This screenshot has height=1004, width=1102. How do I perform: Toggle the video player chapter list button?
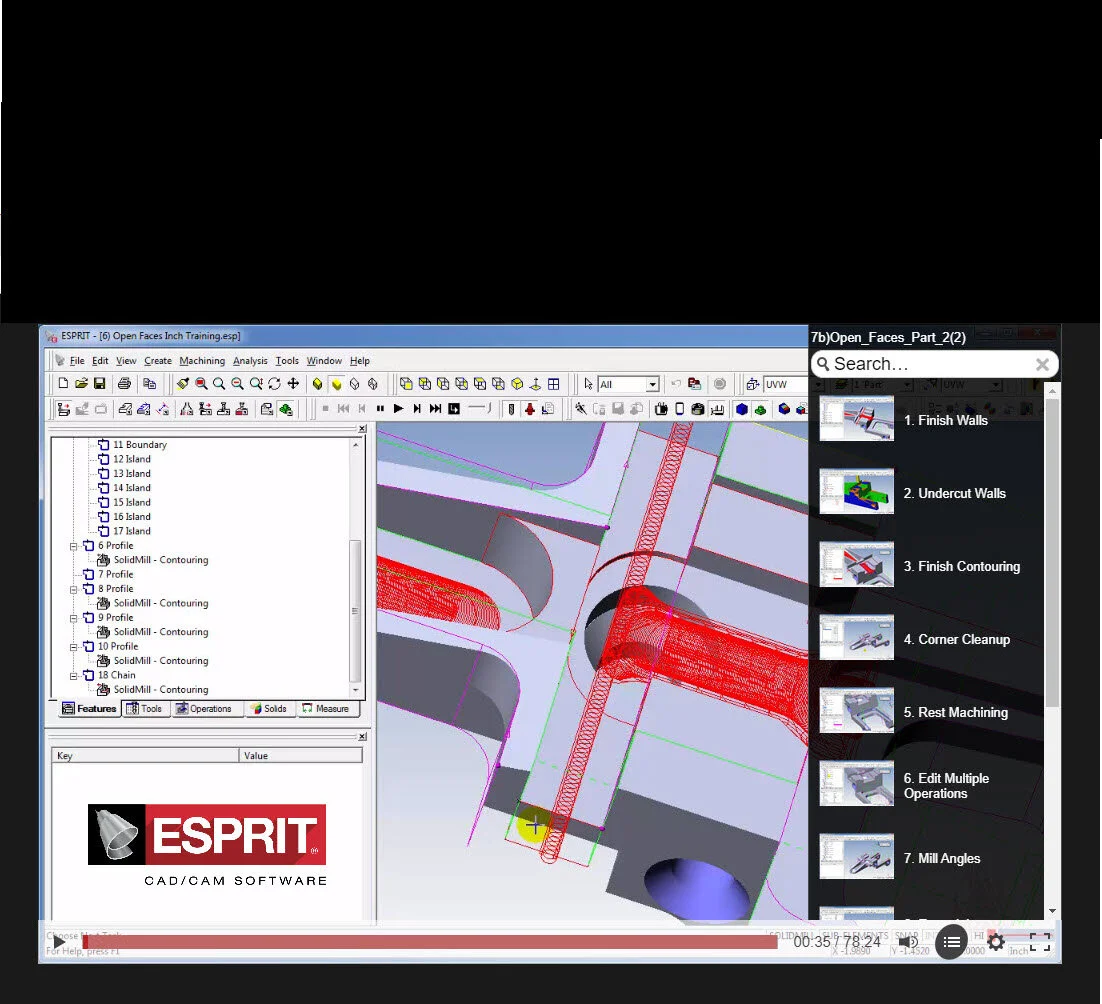pyautogui.click(x=952, y=942)
